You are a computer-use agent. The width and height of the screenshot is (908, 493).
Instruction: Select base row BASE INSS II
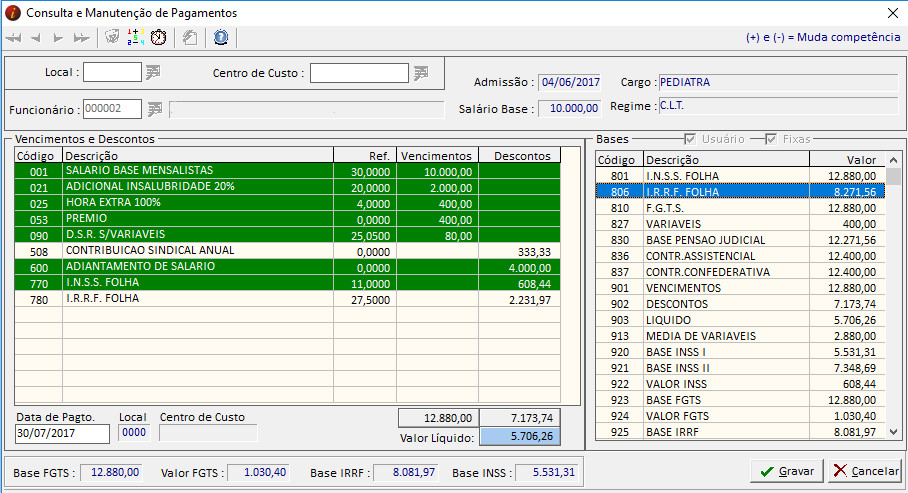(x=740, y=368)
